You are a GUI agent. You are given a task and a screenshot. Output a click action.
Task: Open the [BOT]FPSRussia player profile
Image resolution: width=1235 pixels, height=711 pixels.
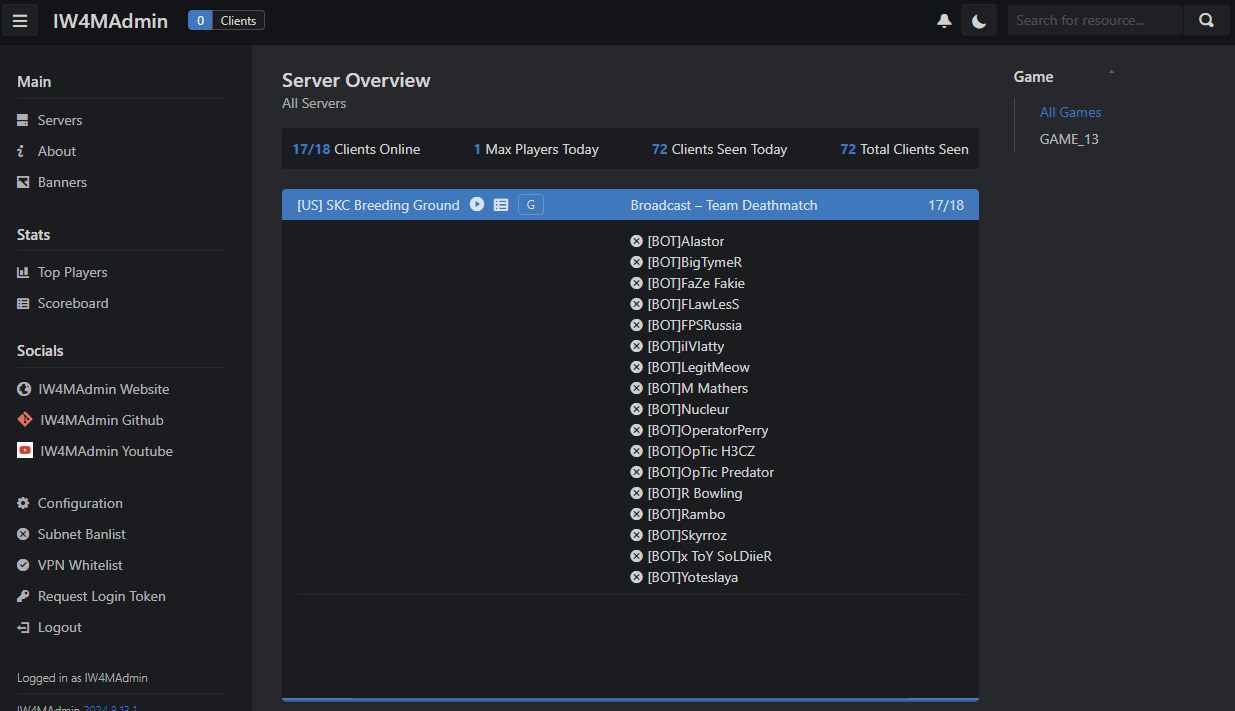pyautogui.click(x=695, y=325)
